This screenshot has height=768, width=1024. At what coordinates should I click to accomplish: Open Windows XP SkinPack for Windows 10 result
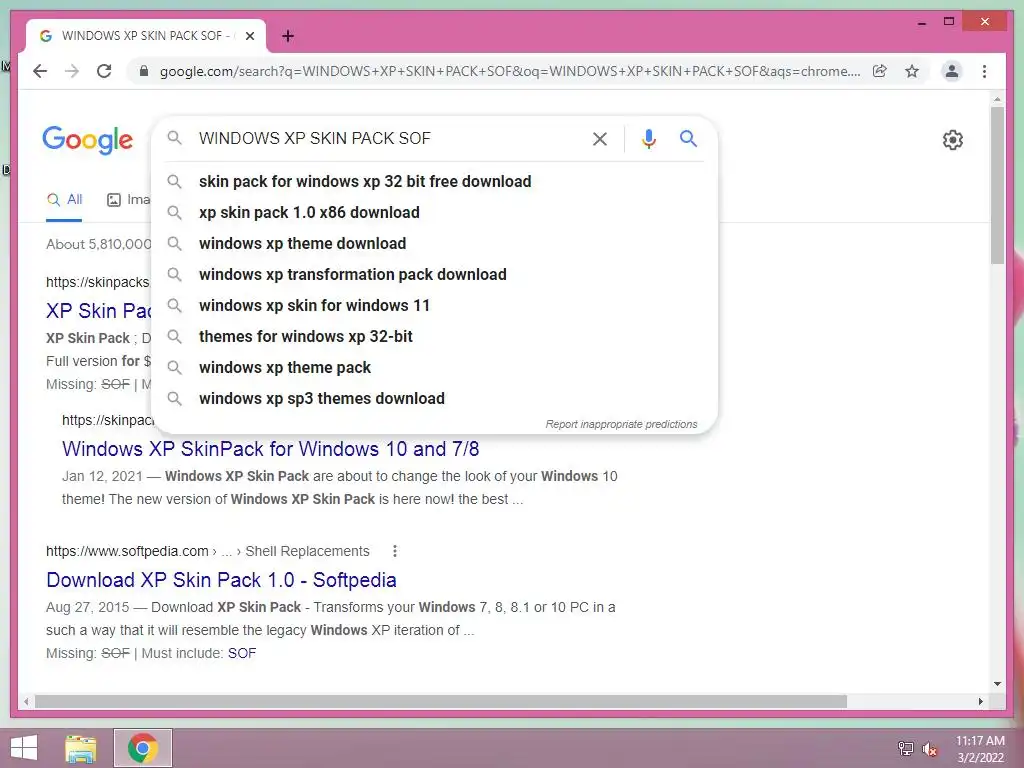270,449
